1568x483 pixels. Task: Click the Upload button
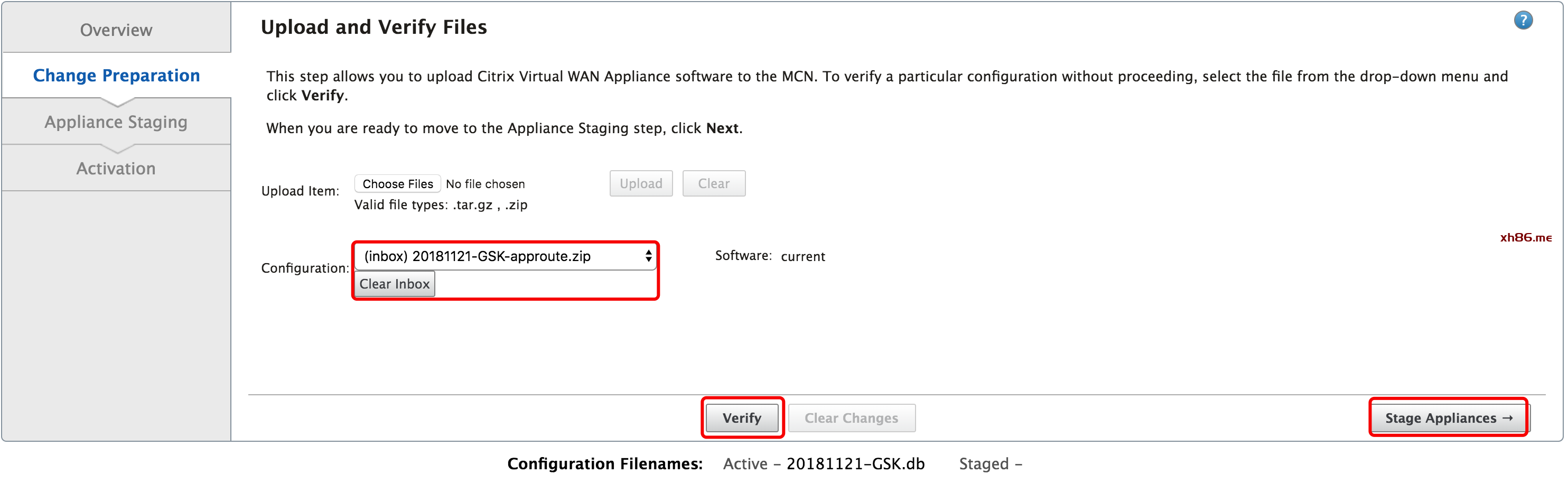point(641,183)
